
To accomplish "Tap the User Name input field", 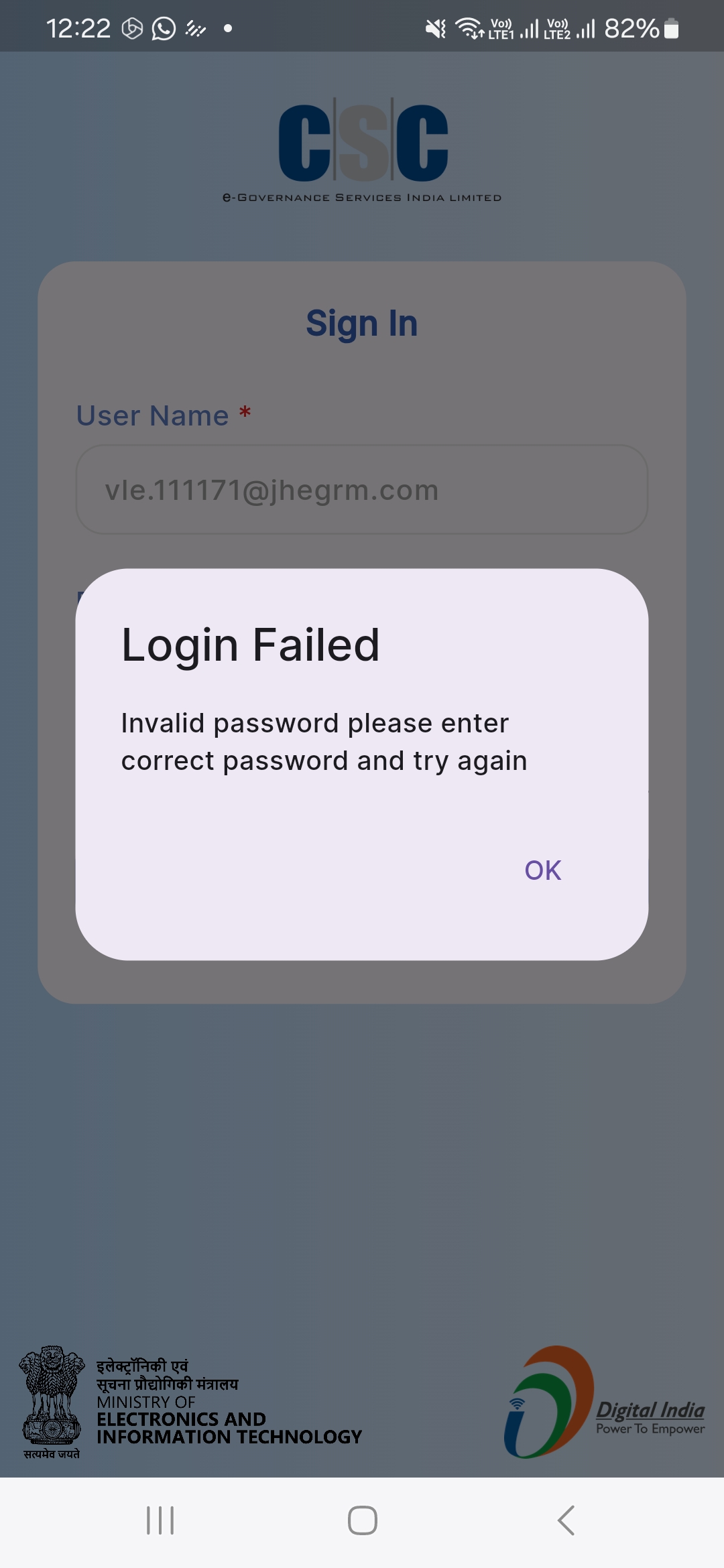I will click(362, 490).
